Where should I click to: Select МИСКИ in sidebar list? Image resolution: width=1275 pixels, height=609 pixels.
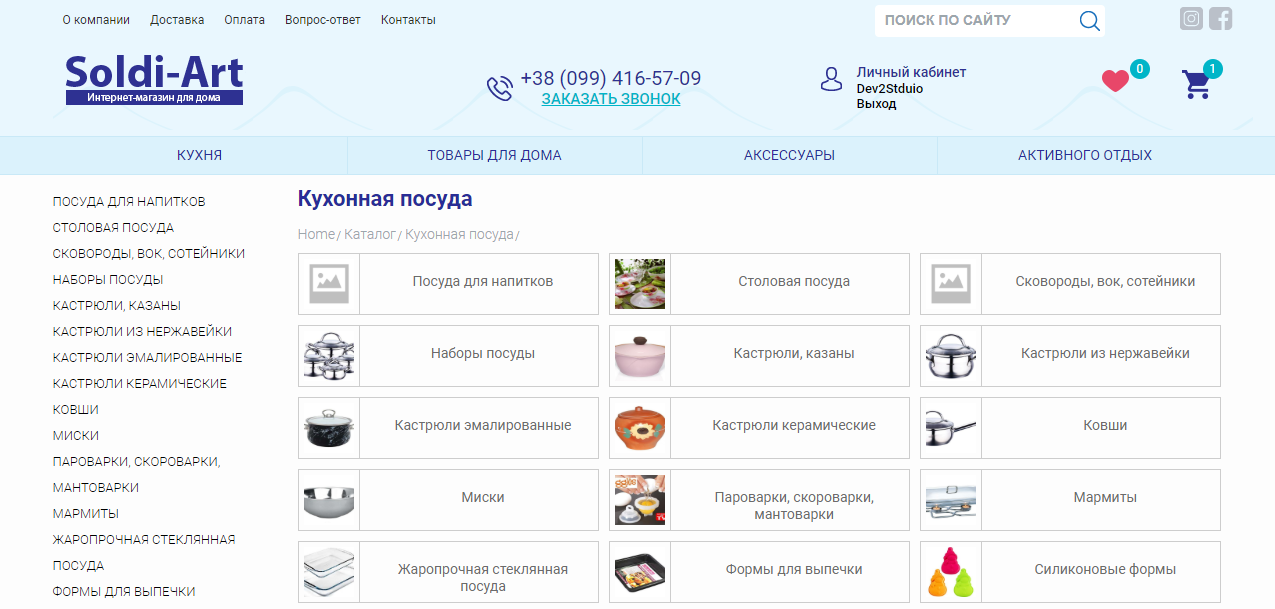[76, 436]
